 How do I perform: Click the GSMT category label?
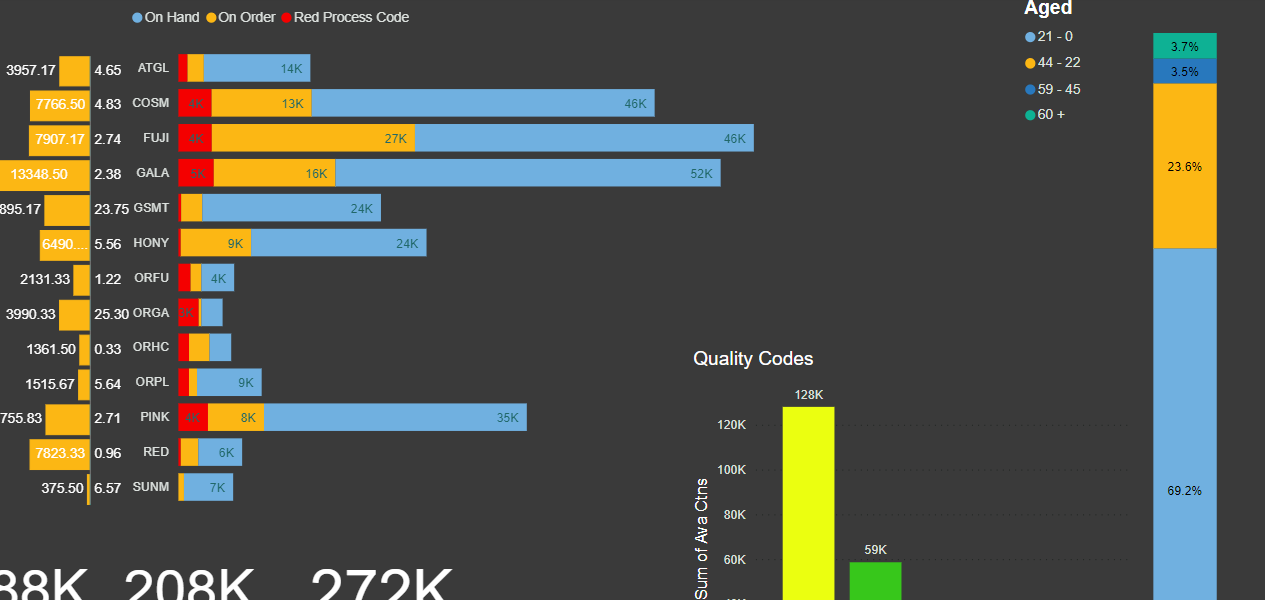point(151,208)
